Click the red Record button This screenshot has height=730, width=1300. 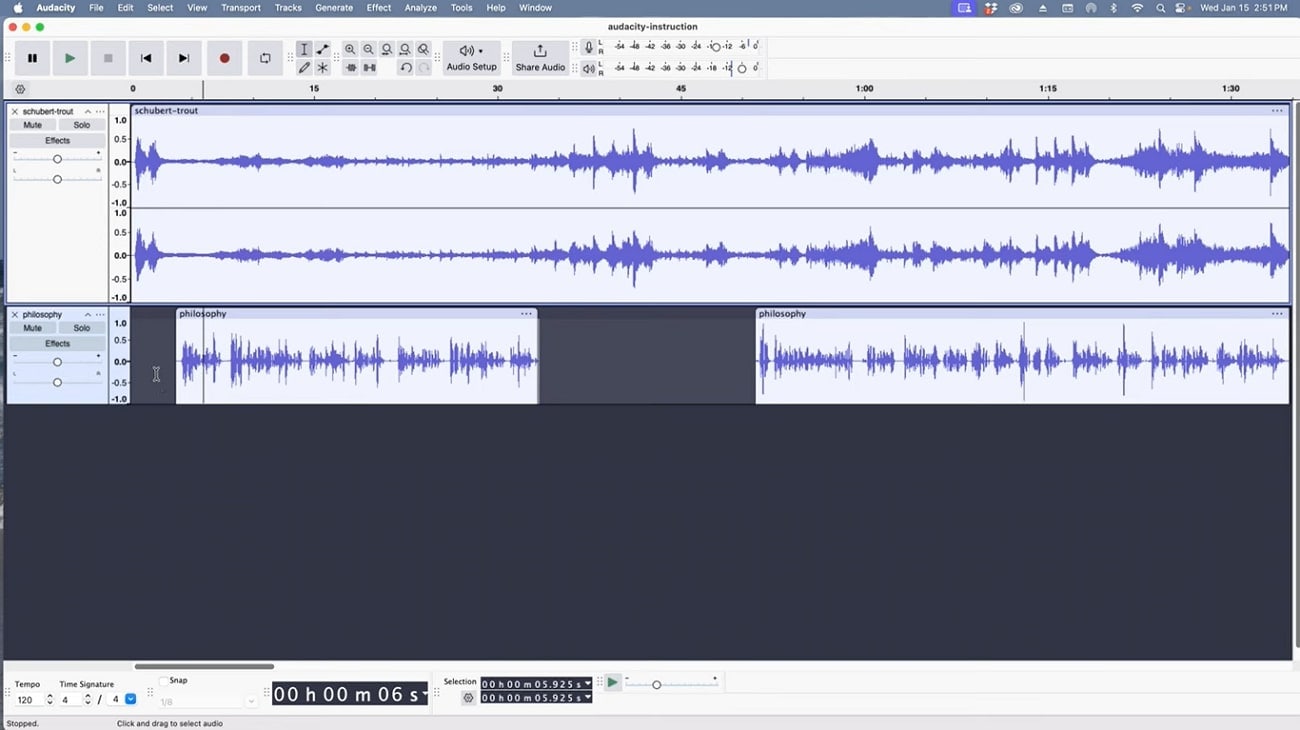(x=224, y=58)
